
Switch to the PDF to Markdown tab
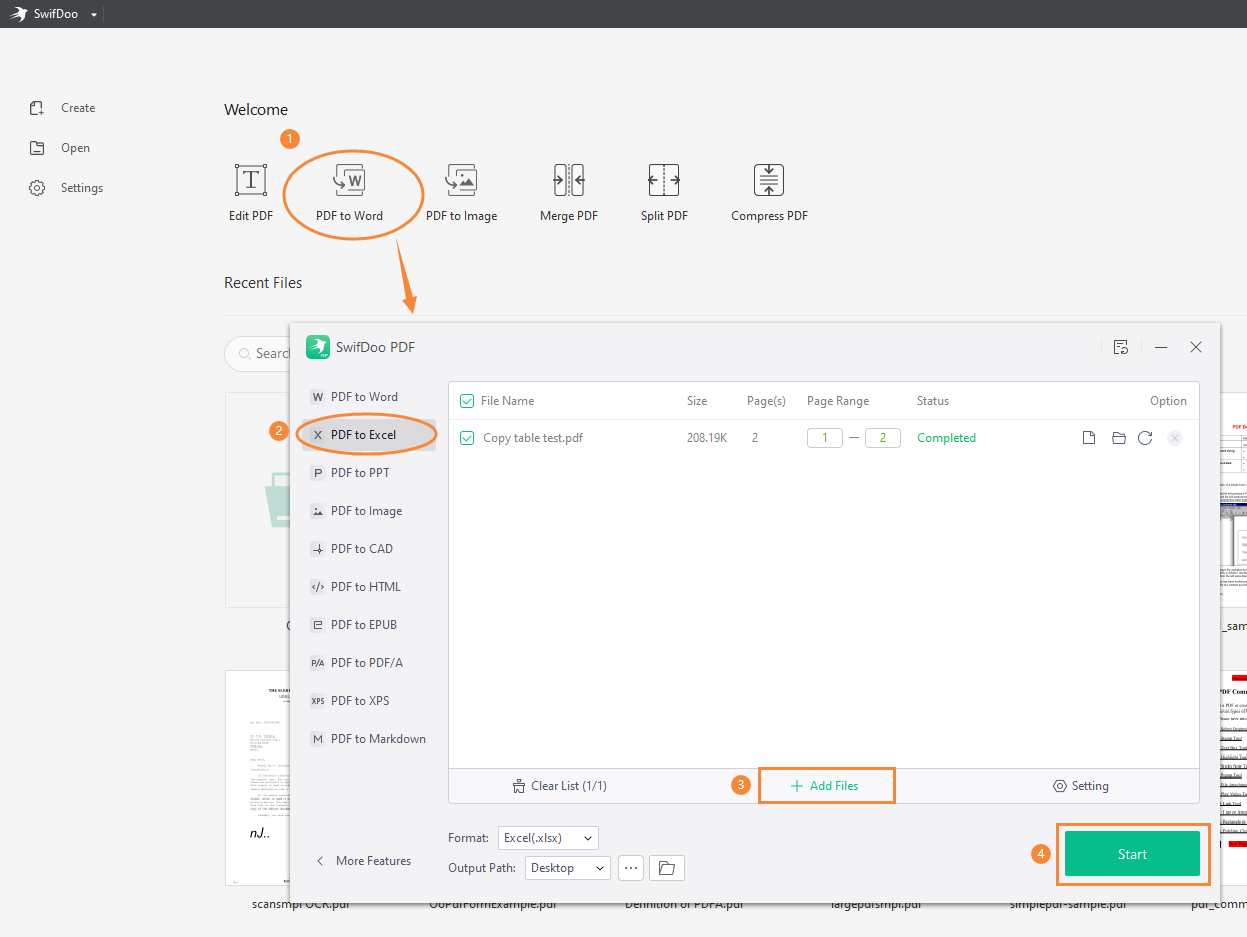click(368, 739)
